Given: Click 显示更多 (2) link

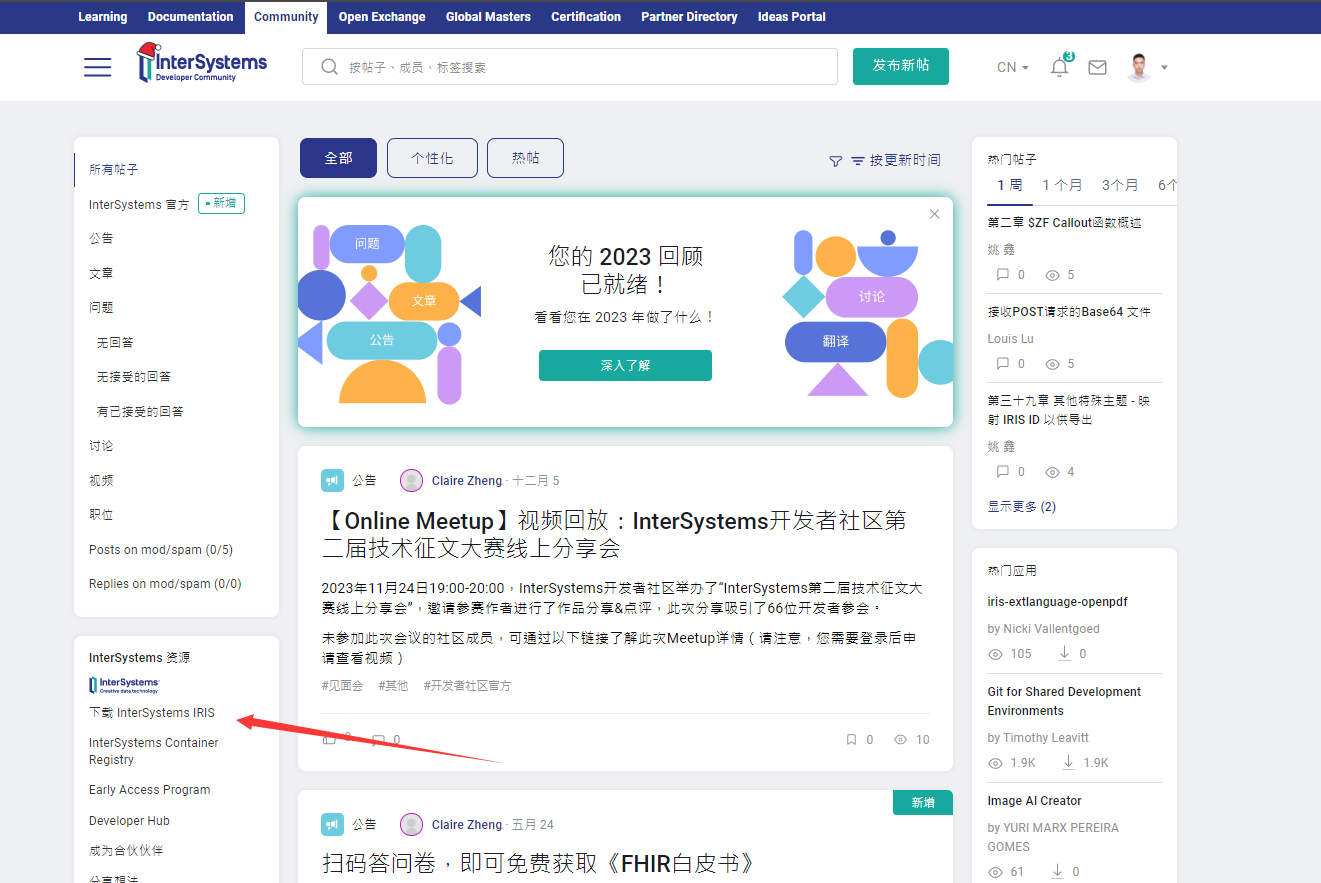Looking at the screenshot, I should pos(1022,507).
